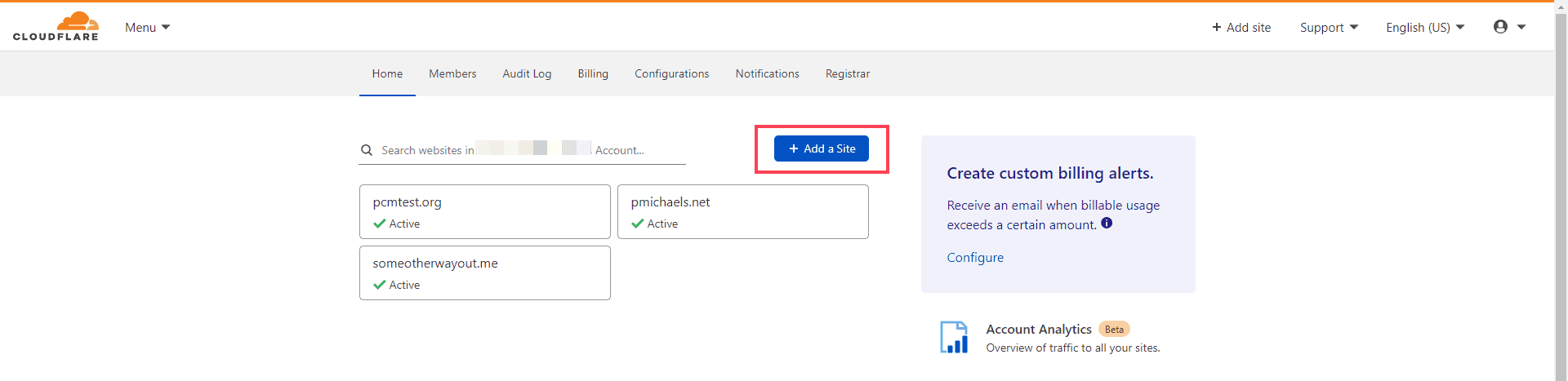
Task: Select the Billing tab
Action: 593,73
